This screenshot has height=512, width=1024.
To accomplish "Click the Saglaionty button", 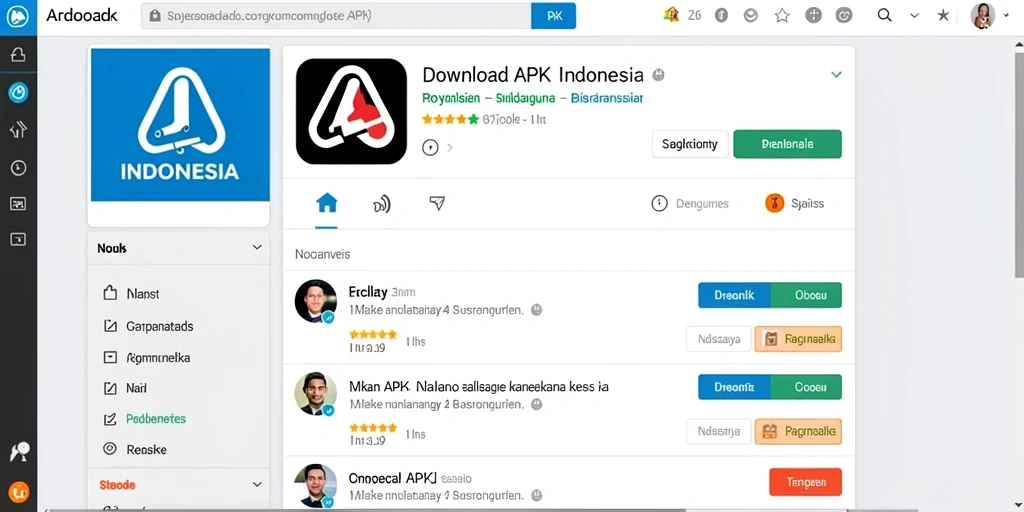I will coord(690,144).
